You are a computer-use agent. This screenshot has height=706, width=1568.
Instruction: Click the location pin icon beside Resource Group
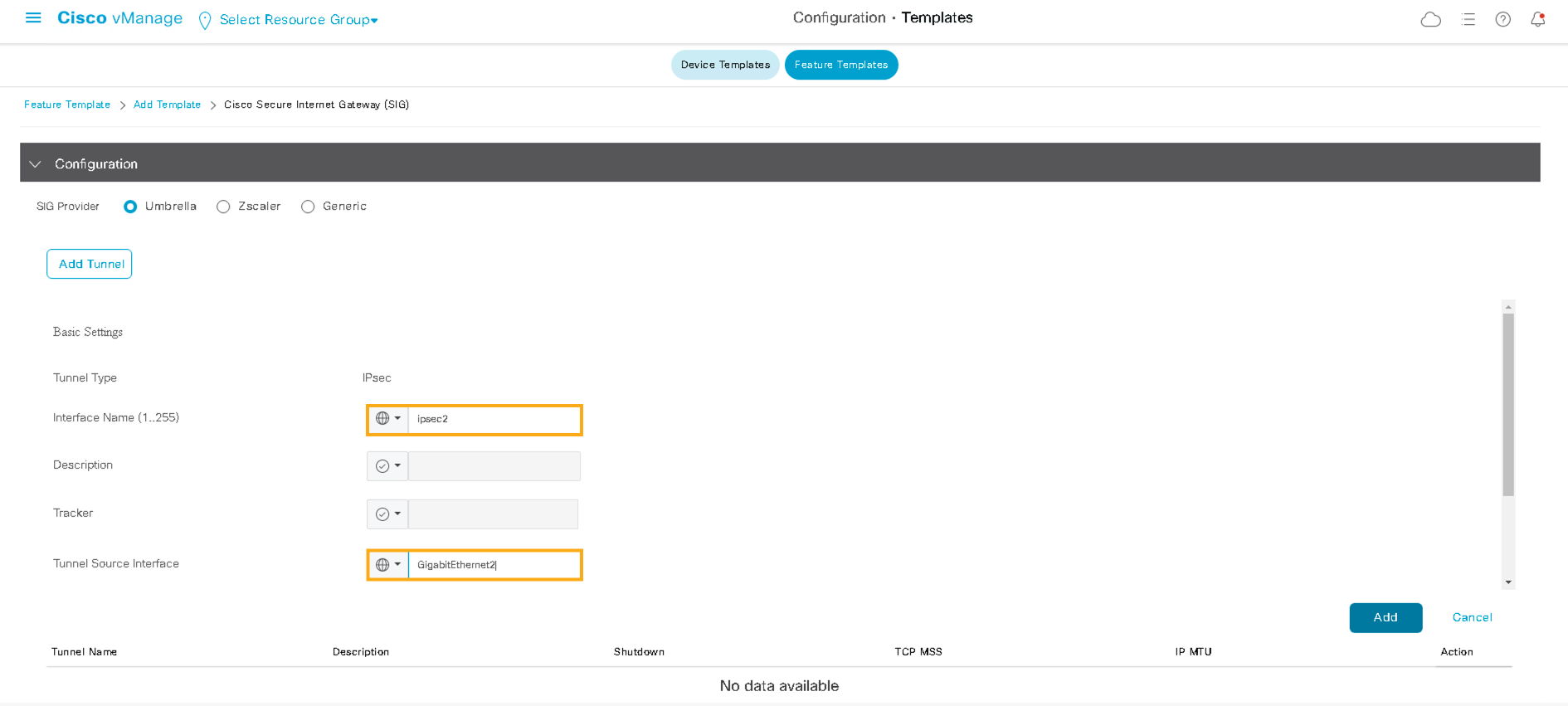(x=205, y=20)
